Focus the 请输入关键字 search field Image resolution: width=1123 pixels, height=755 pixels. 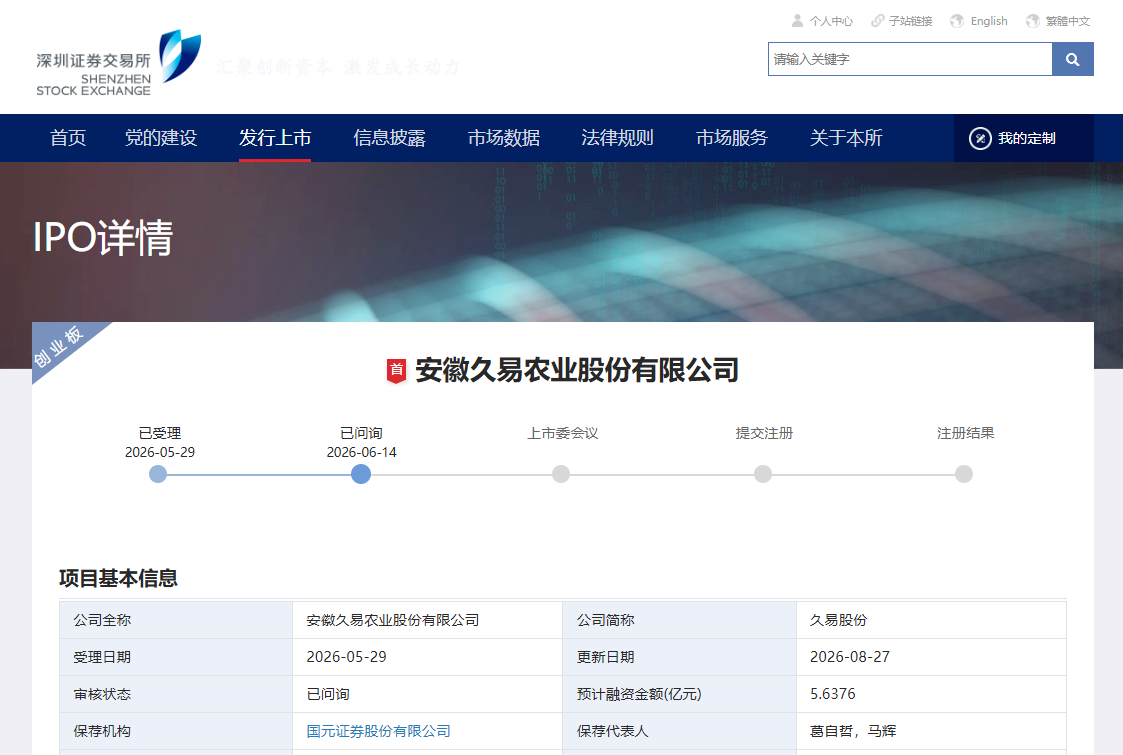click(910, 59)
